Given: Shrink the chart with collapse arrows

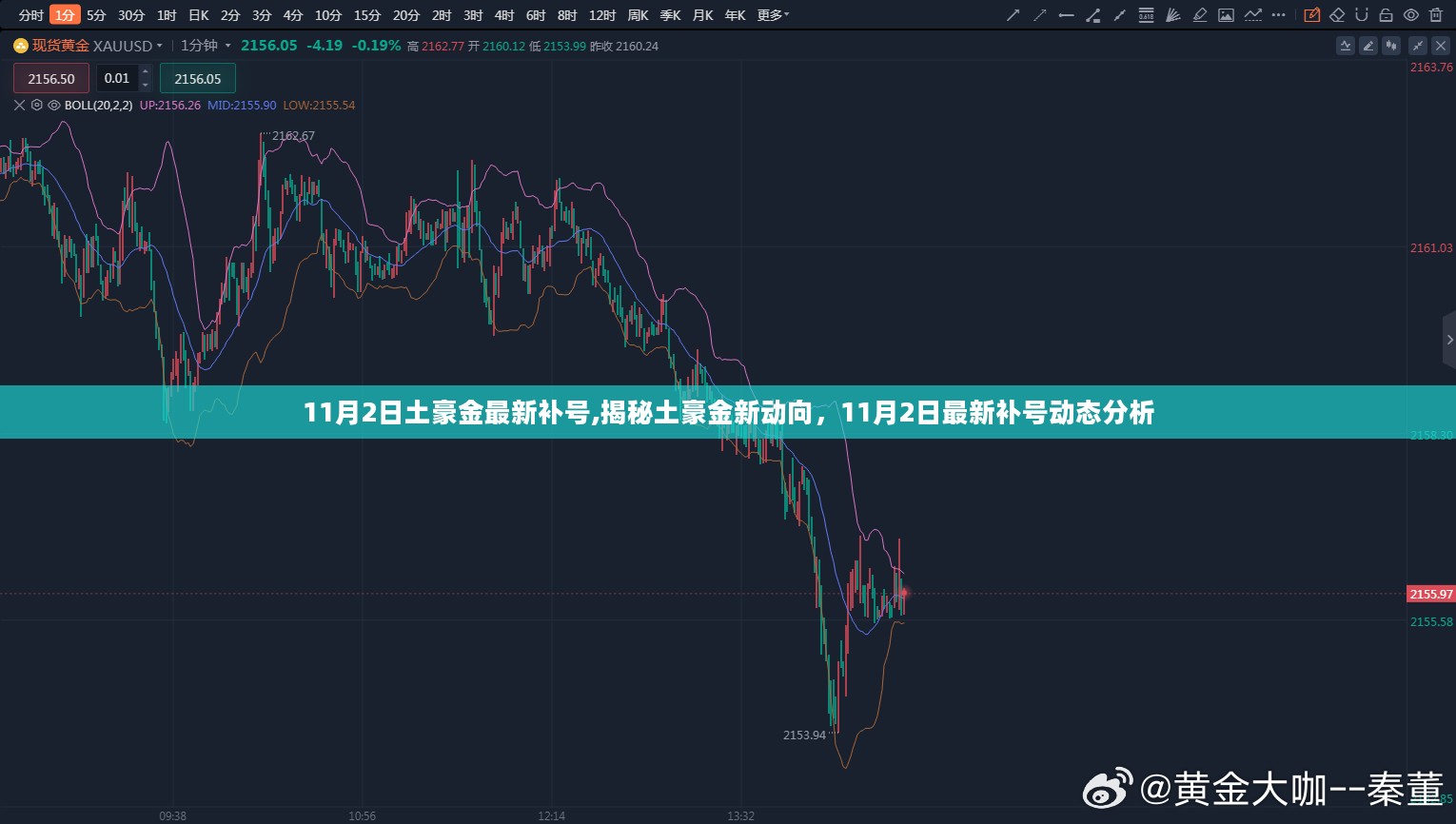Looking at the screenshot, I should 1418,46.
